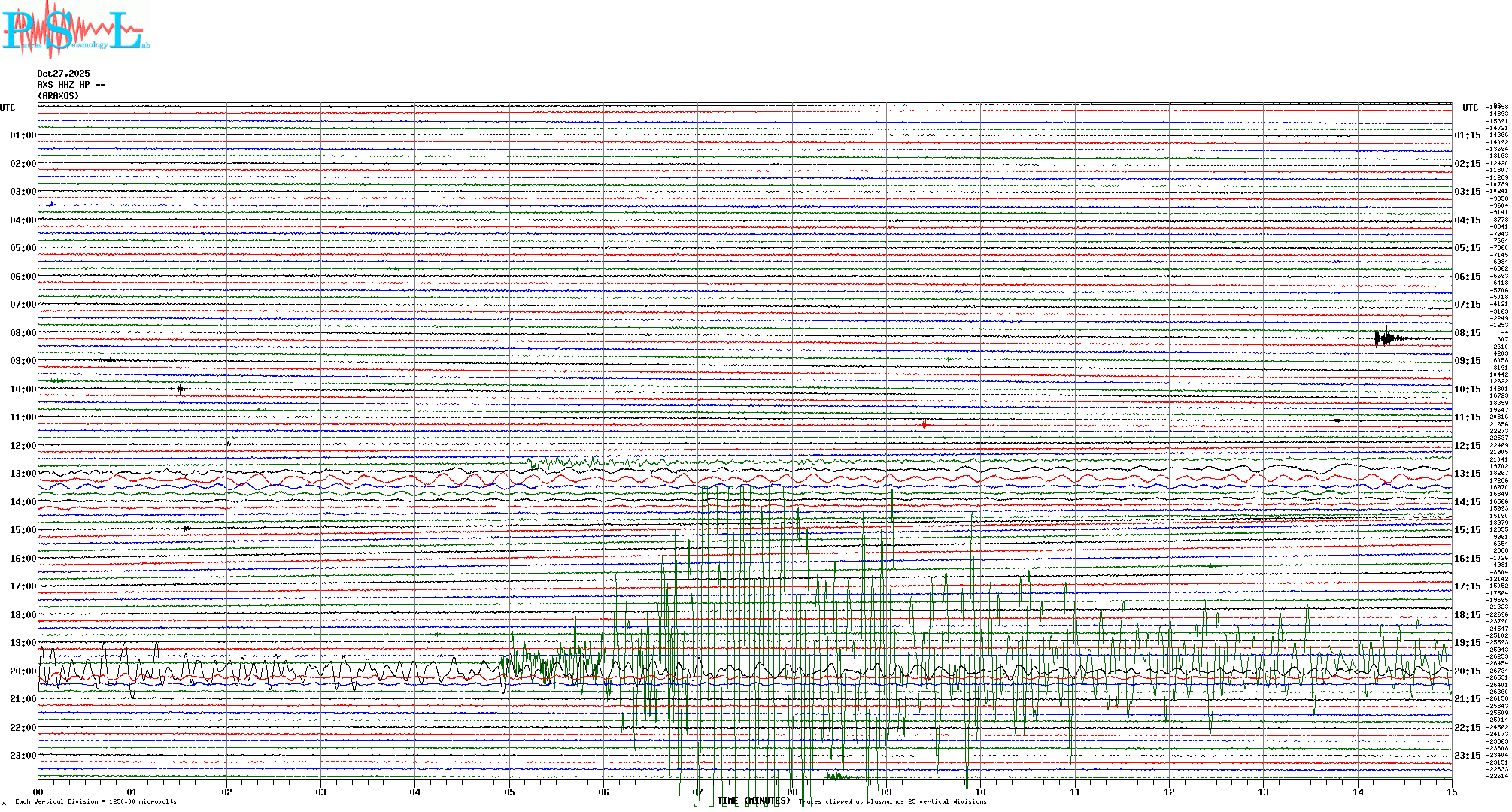This screenshot has height=812, width=1512.
Task: Click the 23:15 label on right axis
Action: [x=1467, y=756]
